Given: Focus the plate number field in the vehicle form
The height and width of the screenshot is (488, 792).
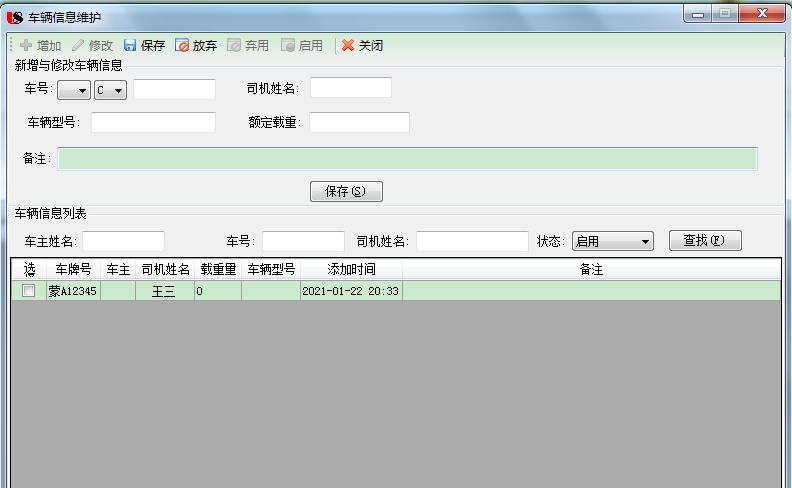Looking at the screenshot, I should click(174, 89).
